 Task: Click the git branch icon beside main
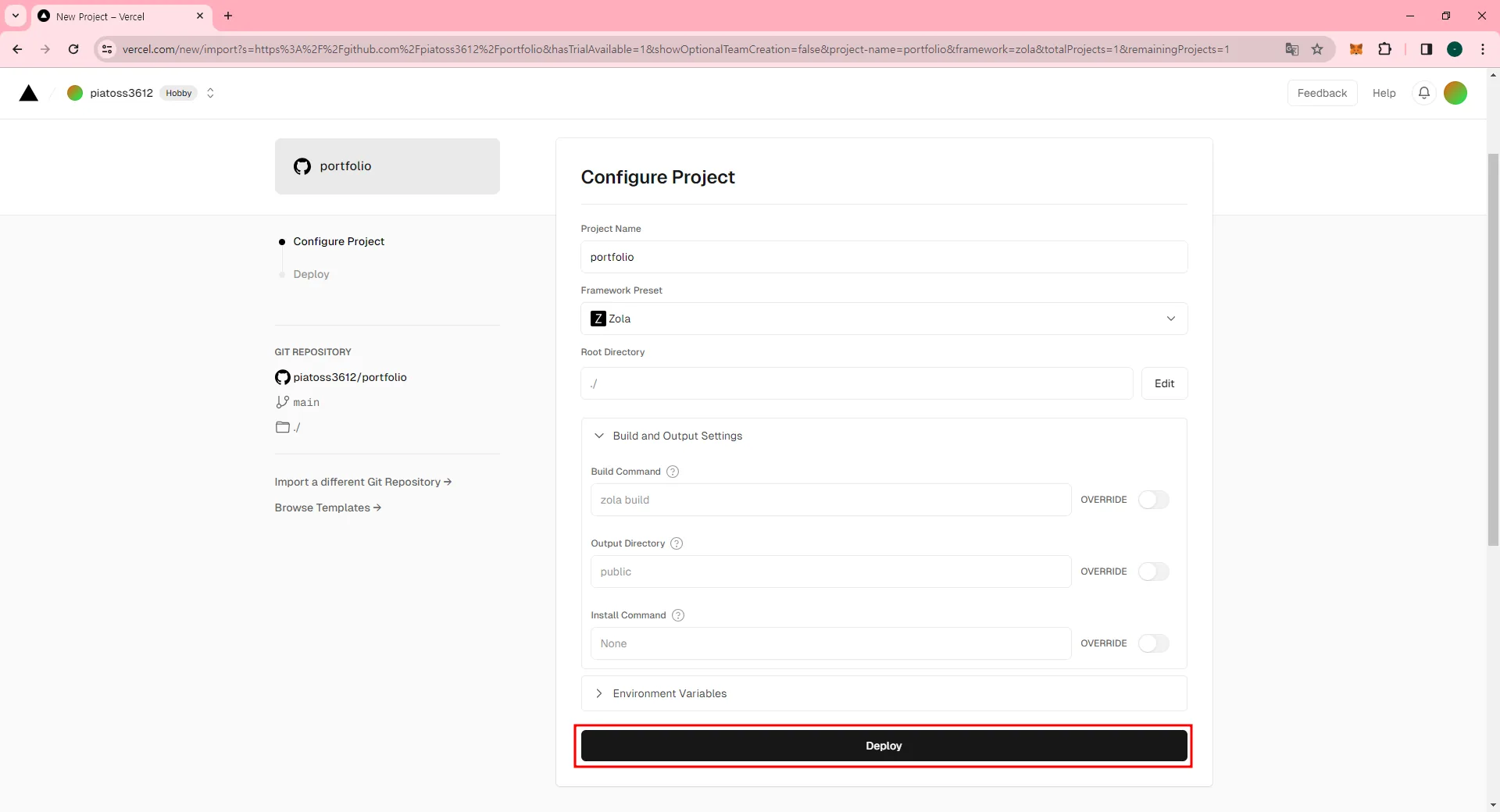click(282, 402)
